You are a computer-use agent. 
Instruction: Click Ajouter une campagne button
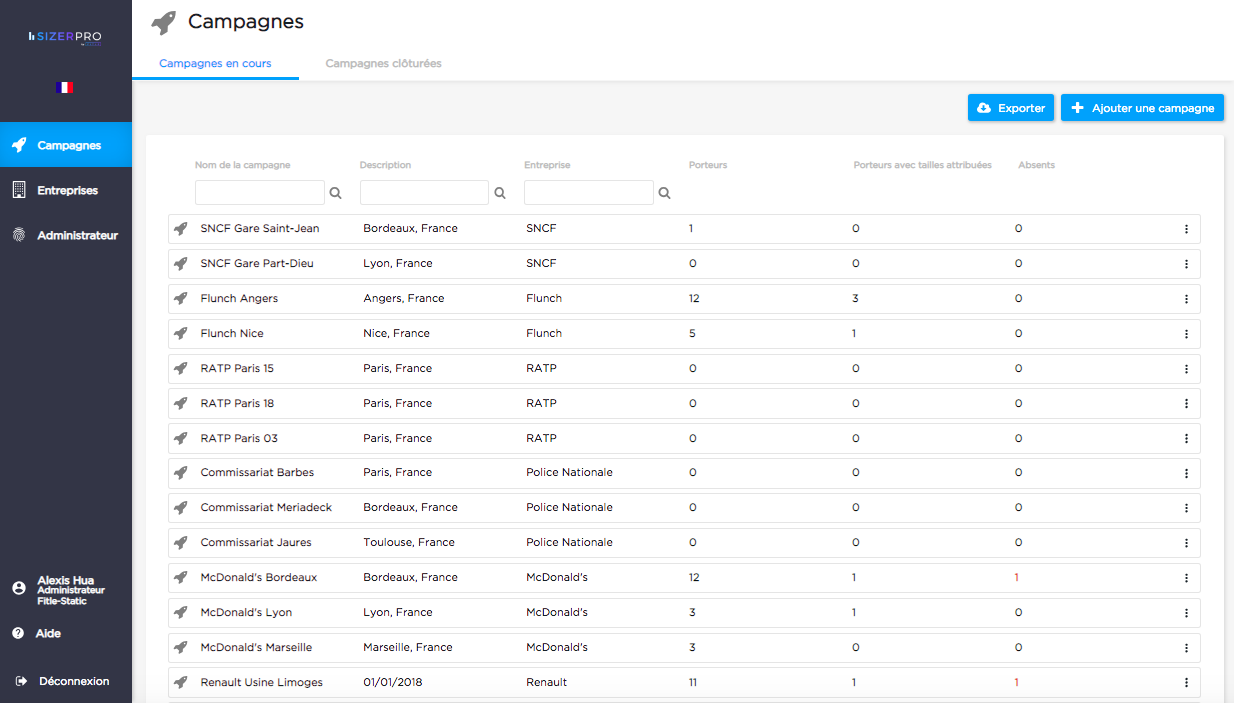tap(1142, 108)
